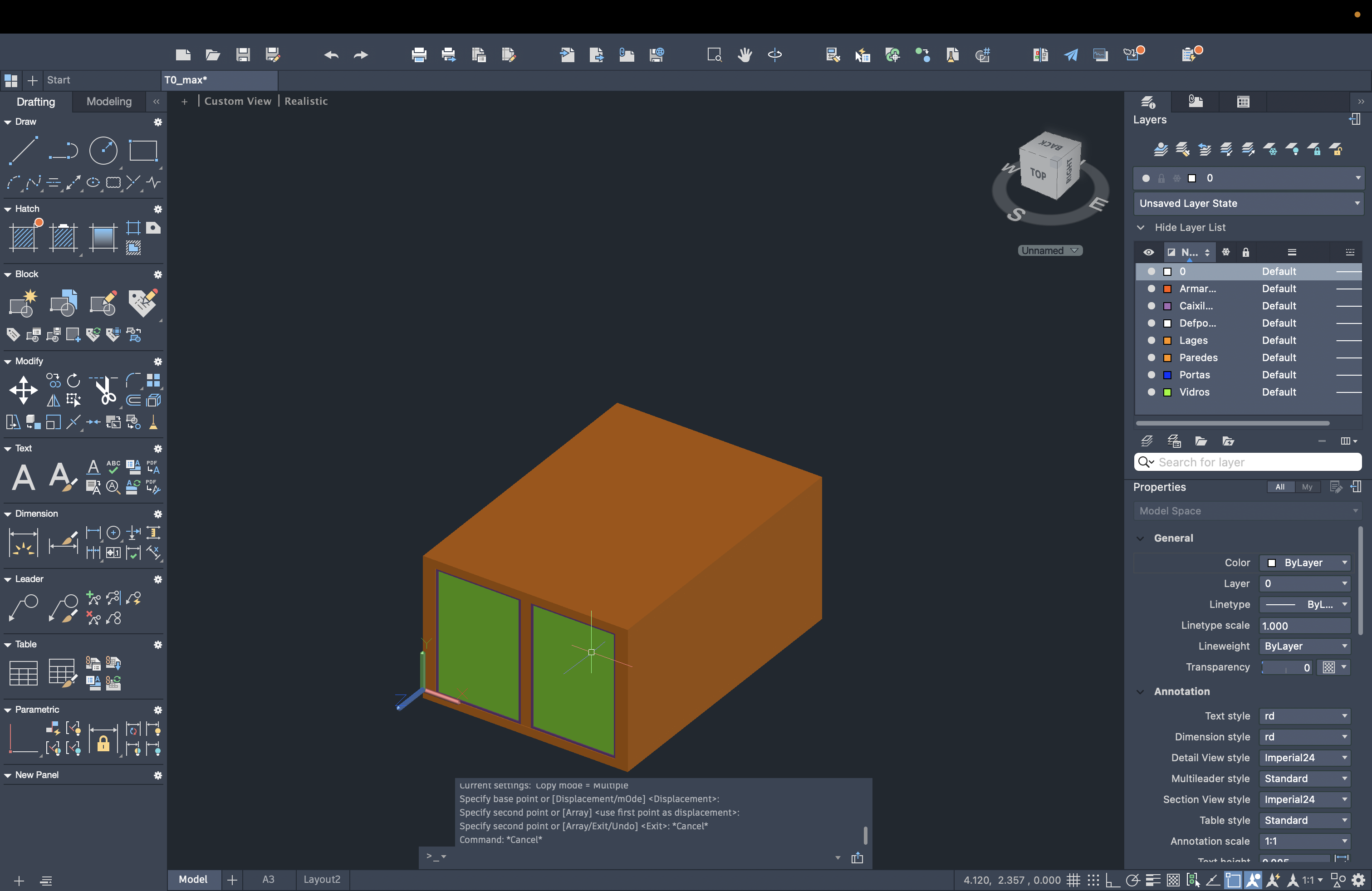
Task: Open the Unsaved Layer State dropdown
Action: pos(1248,203)
